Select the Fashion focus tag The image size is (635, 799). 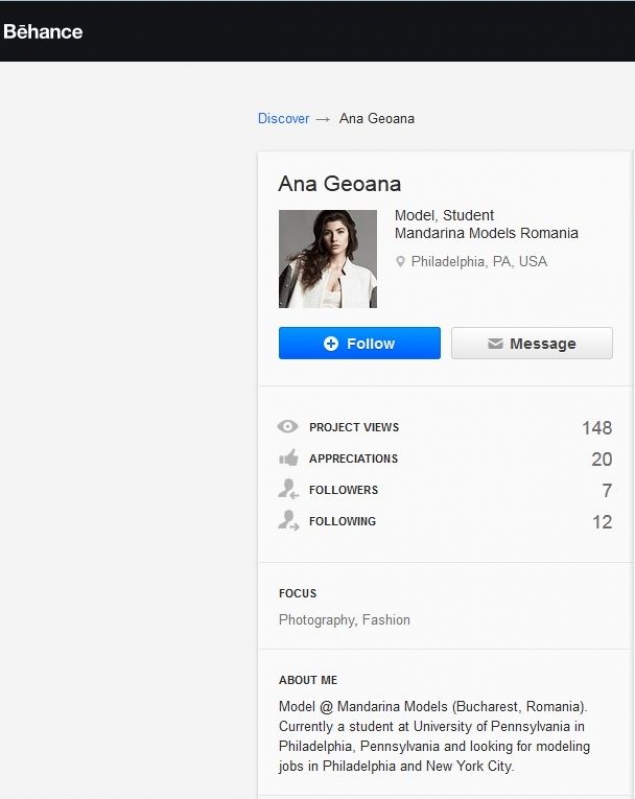[x=386, y=620]
